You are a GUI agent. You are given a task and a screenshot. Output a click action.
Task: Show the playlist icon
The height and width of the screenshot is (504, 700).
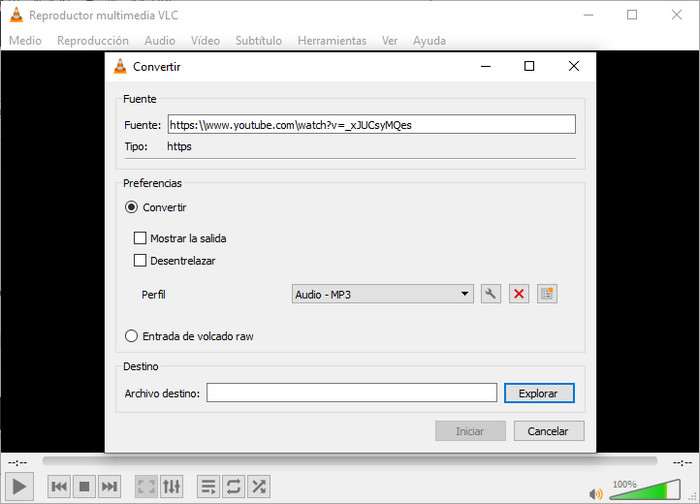[x=208, y=486]
